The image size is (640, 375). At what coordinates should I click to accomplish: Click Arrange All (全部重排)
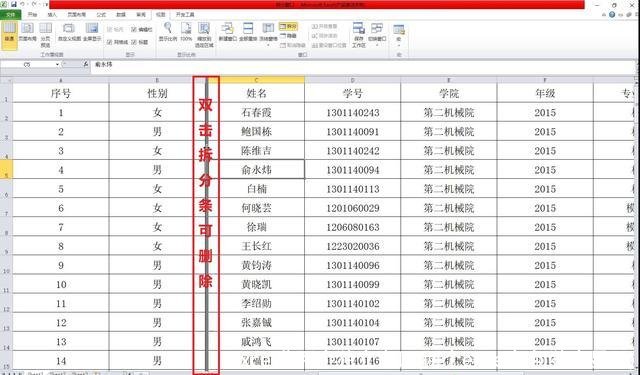click(248, 33)
